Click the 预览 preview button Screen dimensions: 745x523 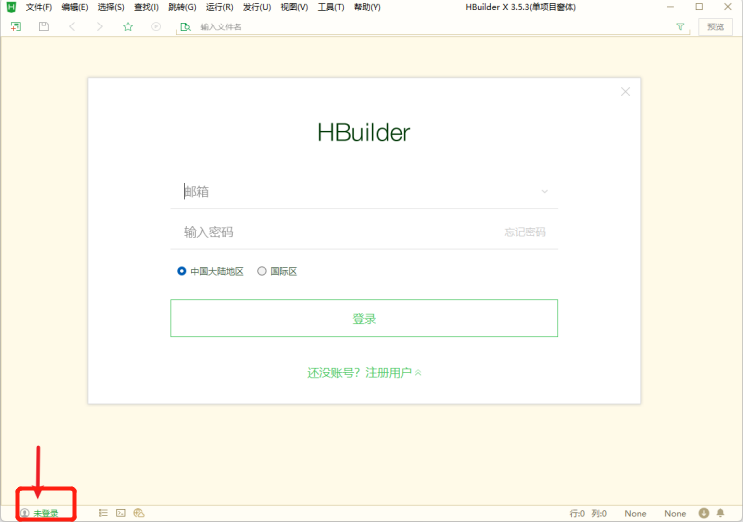(x=716, y=27)
